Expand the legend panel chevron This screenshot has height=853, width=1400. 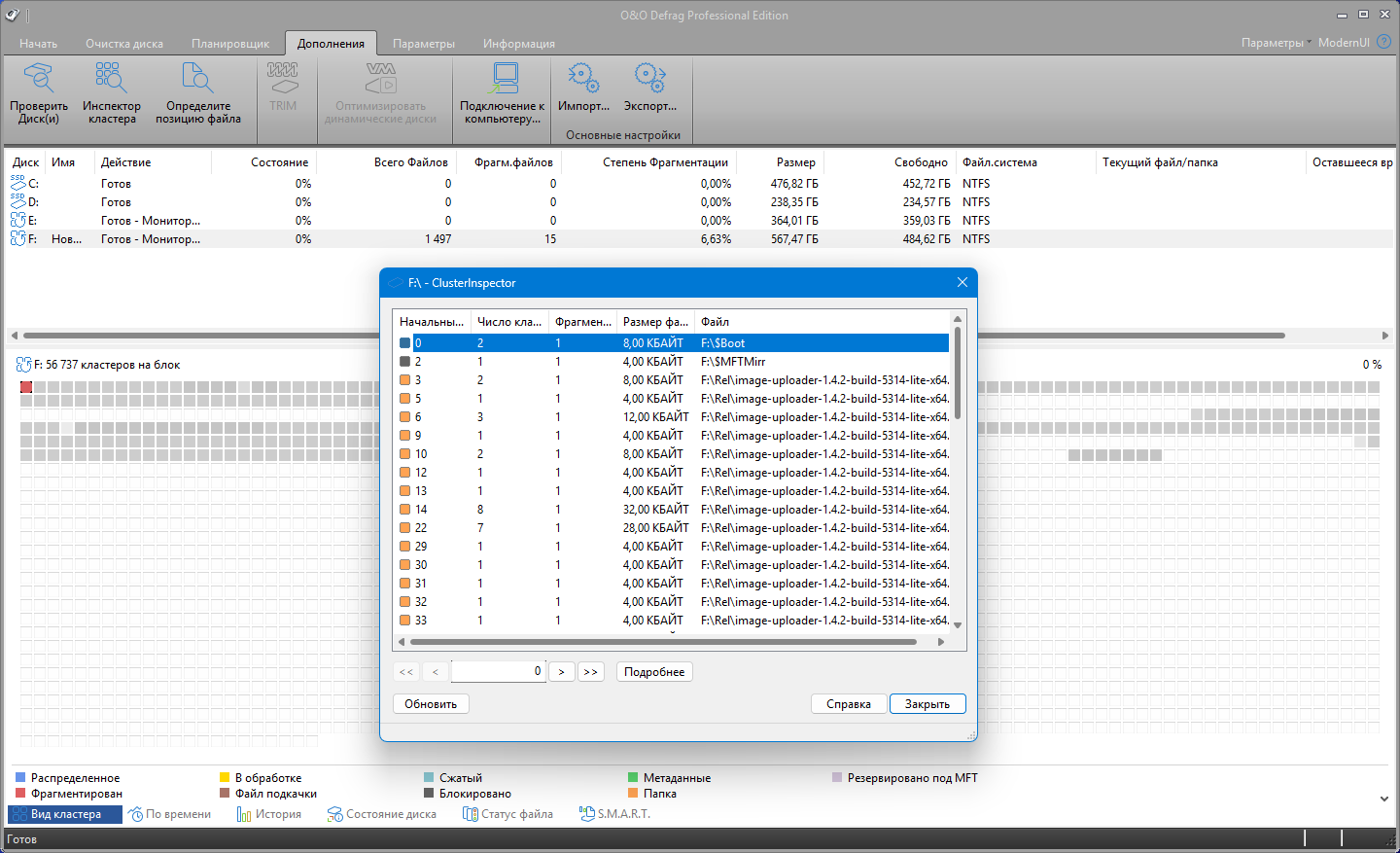pyautogui.click(x=1384, y=799)
